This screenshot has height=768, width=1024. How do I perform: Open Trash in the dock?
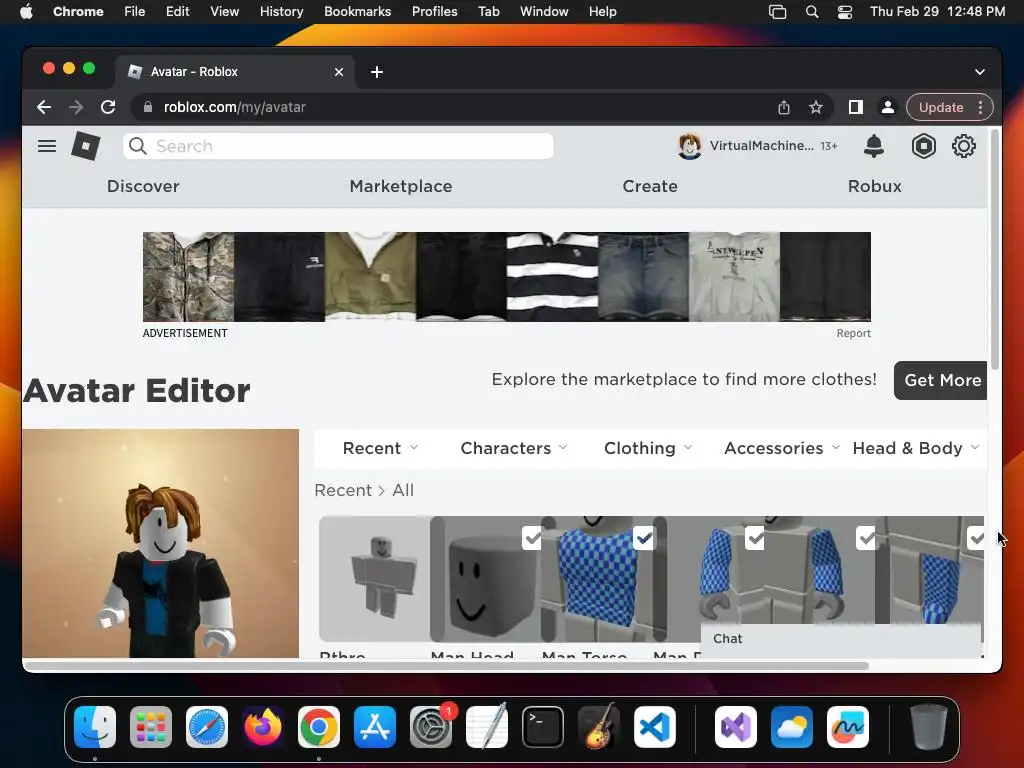pos(928,727)
